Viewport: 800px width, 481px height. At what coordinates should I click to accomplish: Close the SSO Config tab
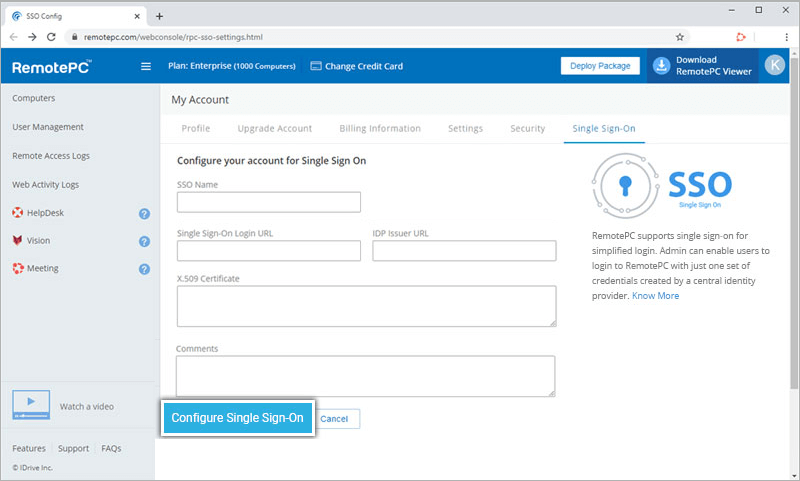[x=137, y=16]
